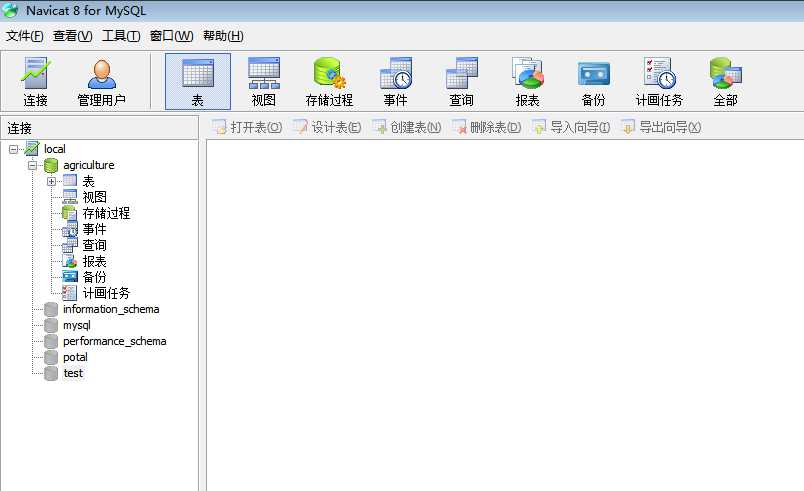Select '备份' label under agriculture
Screen dimensions: 804x491
[x=94, y=277]
